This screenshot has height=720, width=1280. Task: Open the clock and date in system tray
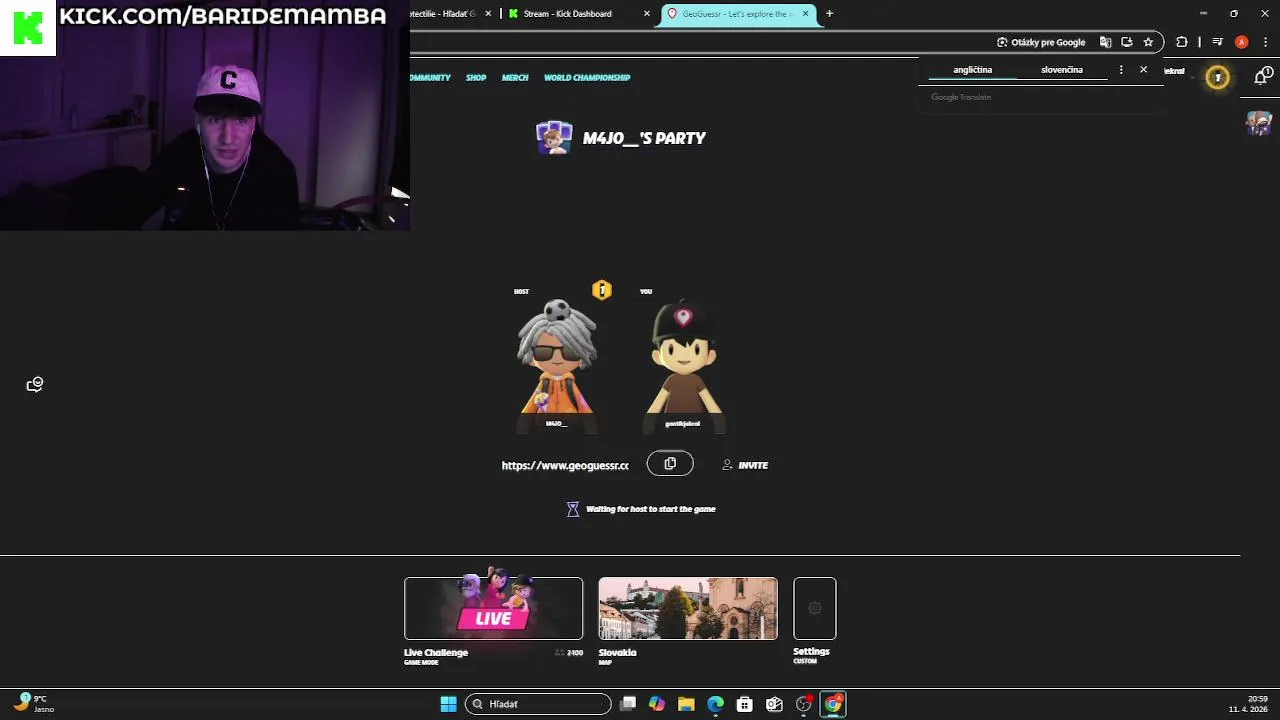tap(1248, 704)
